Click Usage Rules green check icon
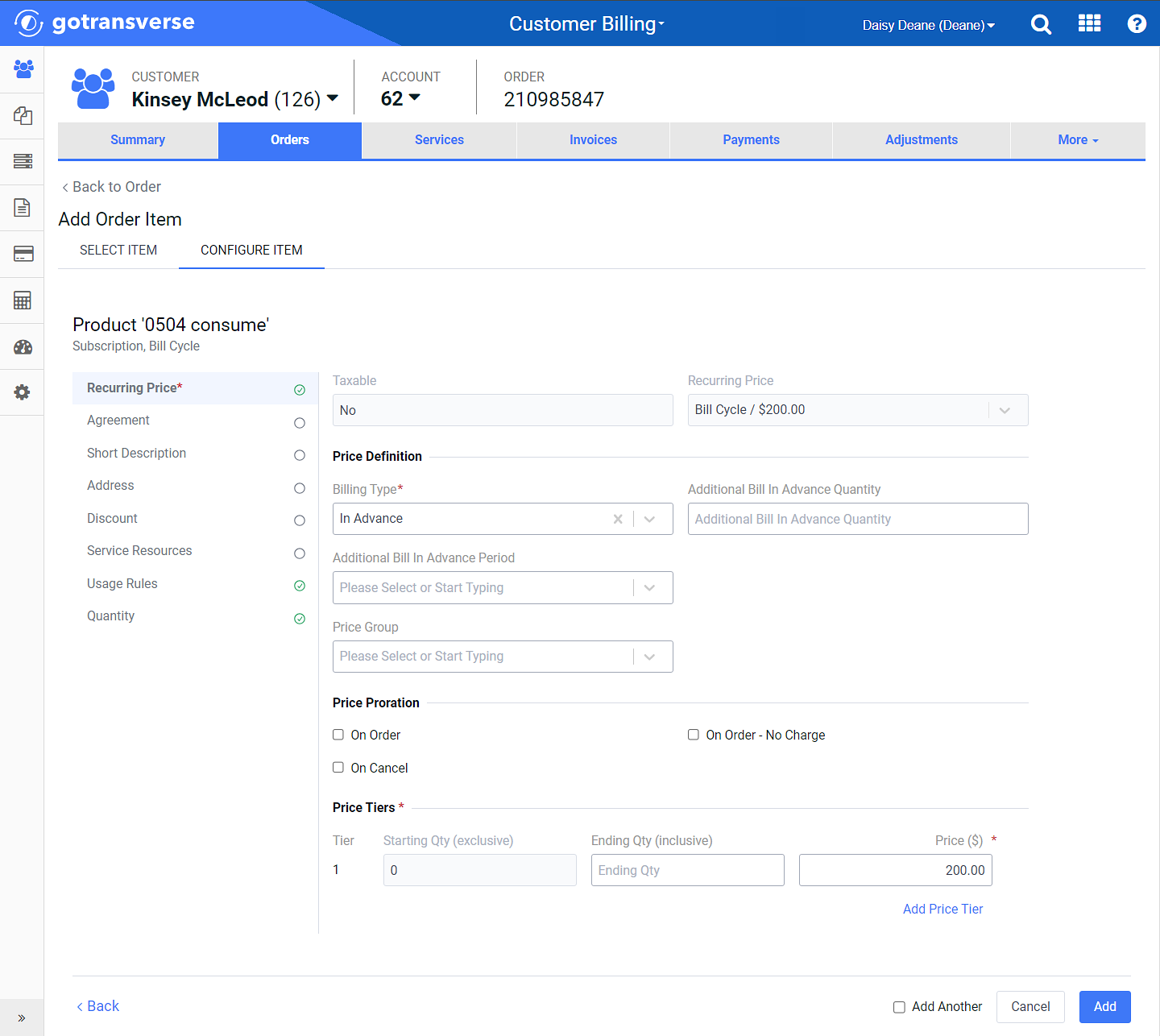The width and height of the screenshot is (1160, 1036). click(x=300, y=586)
